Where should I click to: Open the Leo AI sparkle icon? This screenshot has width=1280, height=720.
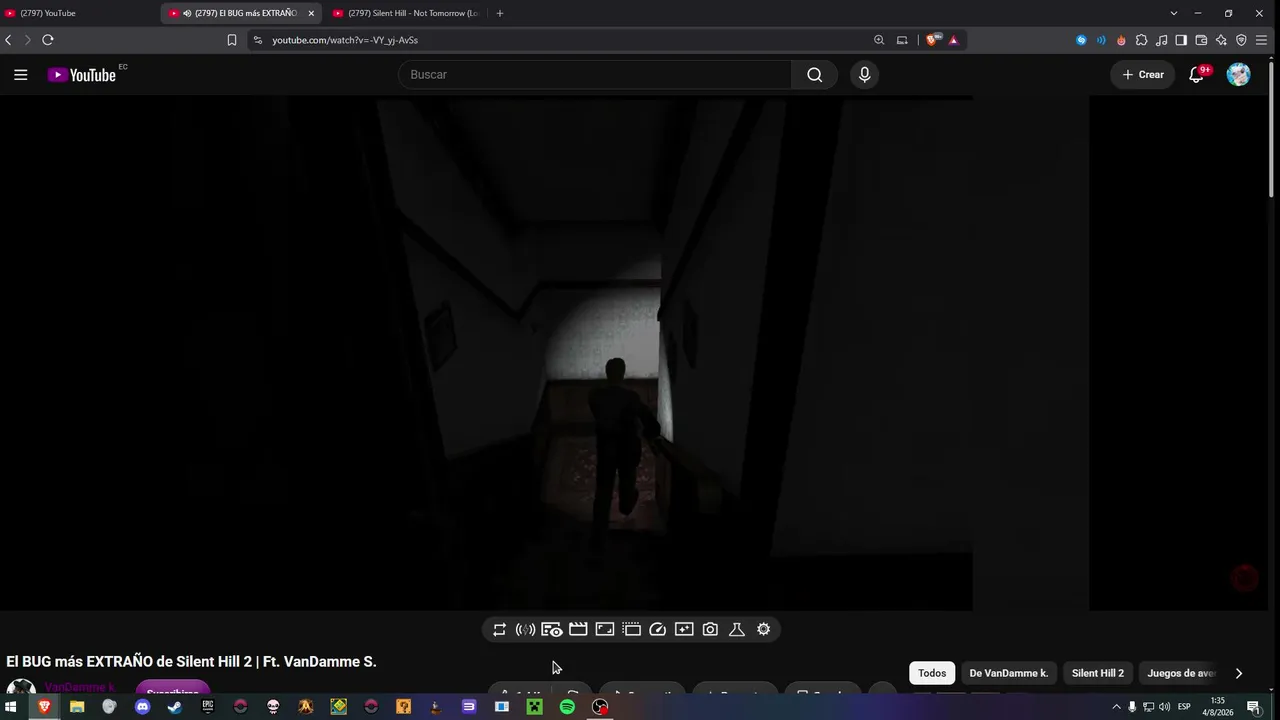pyautogui.click(x=1221, y=40)
